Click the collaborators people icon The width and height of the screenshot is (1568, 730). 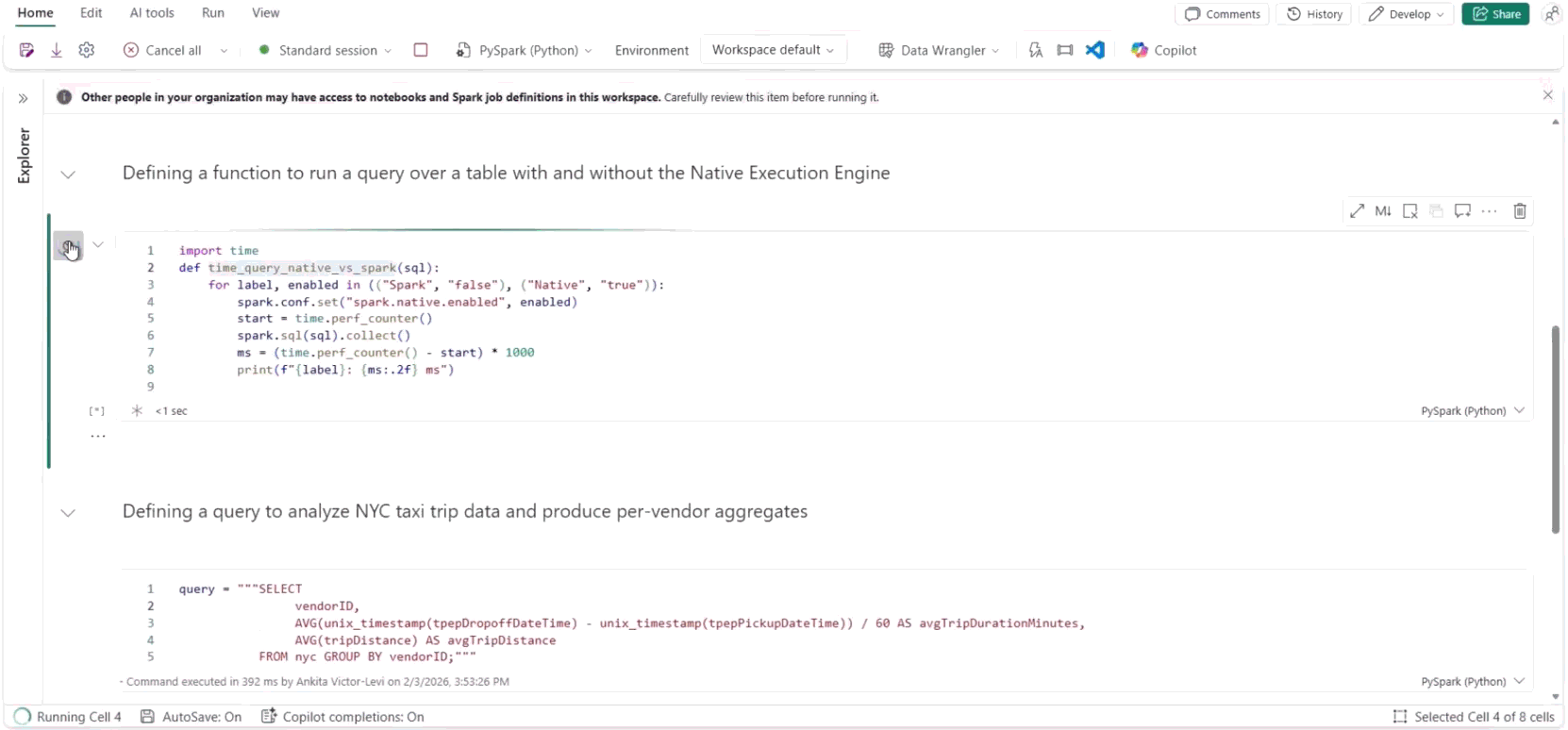pyautogui.click(x=1551, y=14)
